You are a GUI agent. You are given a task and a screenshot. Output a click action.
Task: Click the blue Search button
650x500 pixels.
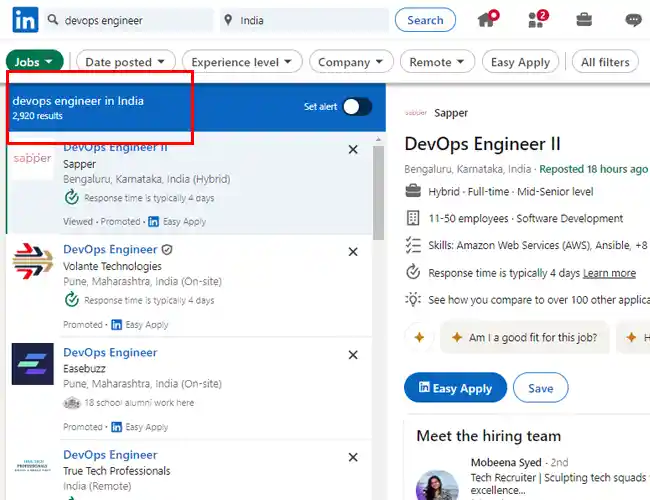point(425,19)
